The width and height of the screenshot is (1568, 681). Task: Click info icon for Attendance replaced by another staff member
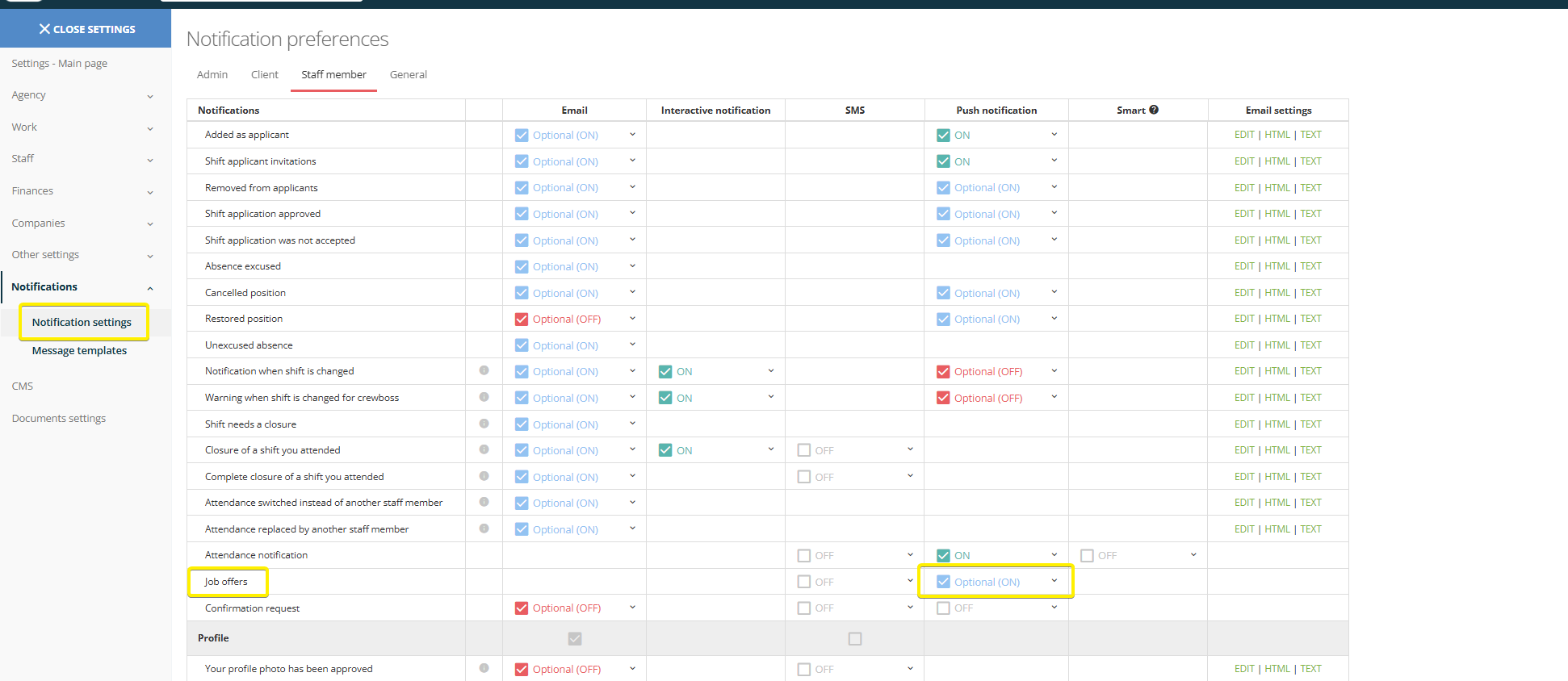484,529
